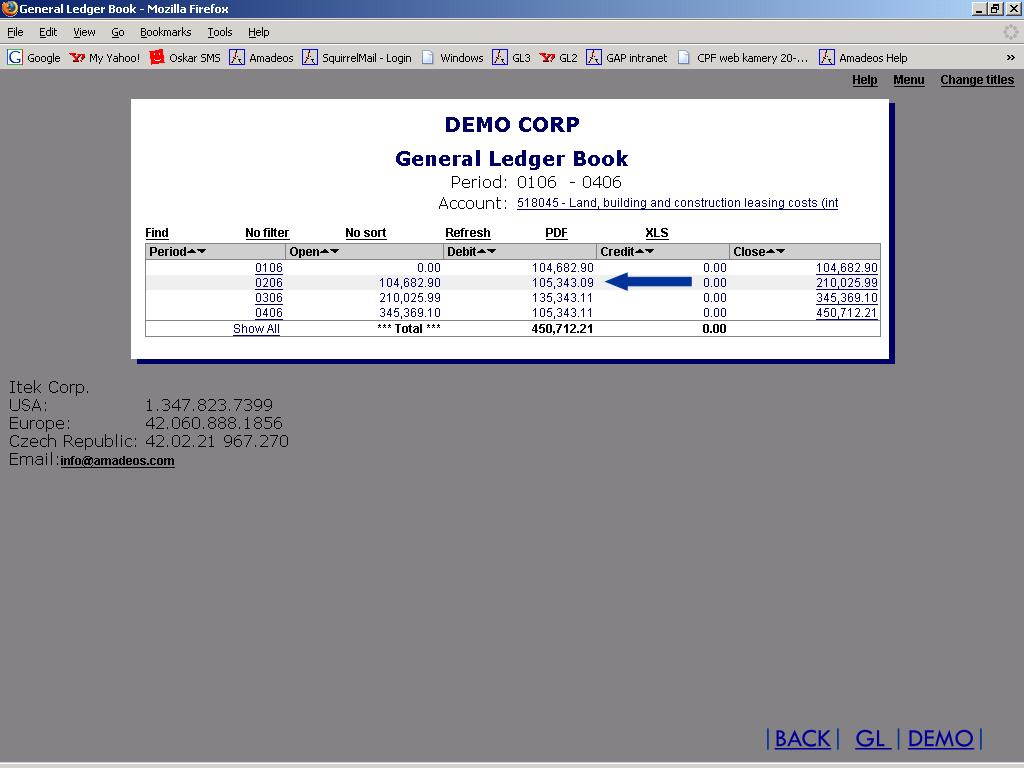This screenshot has width=1024, height=768.
Task: Open the File menu
Action: point(15,32)
